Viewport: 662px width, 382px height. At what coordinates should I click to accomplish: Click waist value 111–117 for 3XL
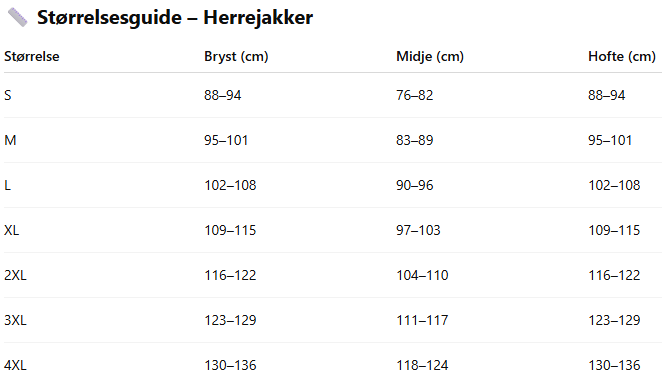[422, 320]
